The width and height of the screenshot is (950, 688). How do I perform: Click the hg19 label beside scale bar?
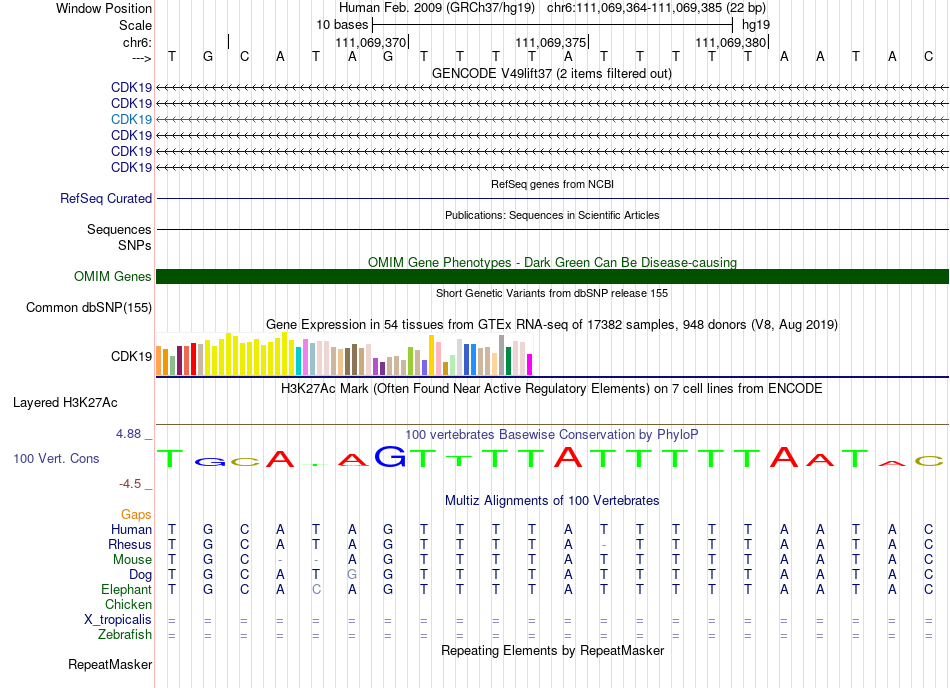click(756, 25)
